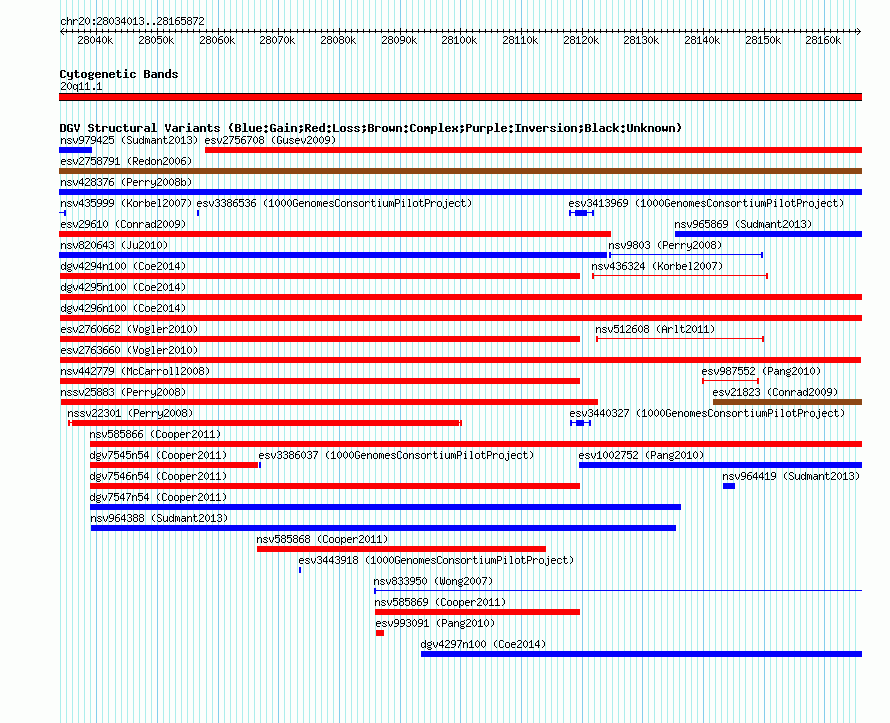
Task: Open the esv2756708 (Gusev2009) variant label
Action: tap(270, 140)
